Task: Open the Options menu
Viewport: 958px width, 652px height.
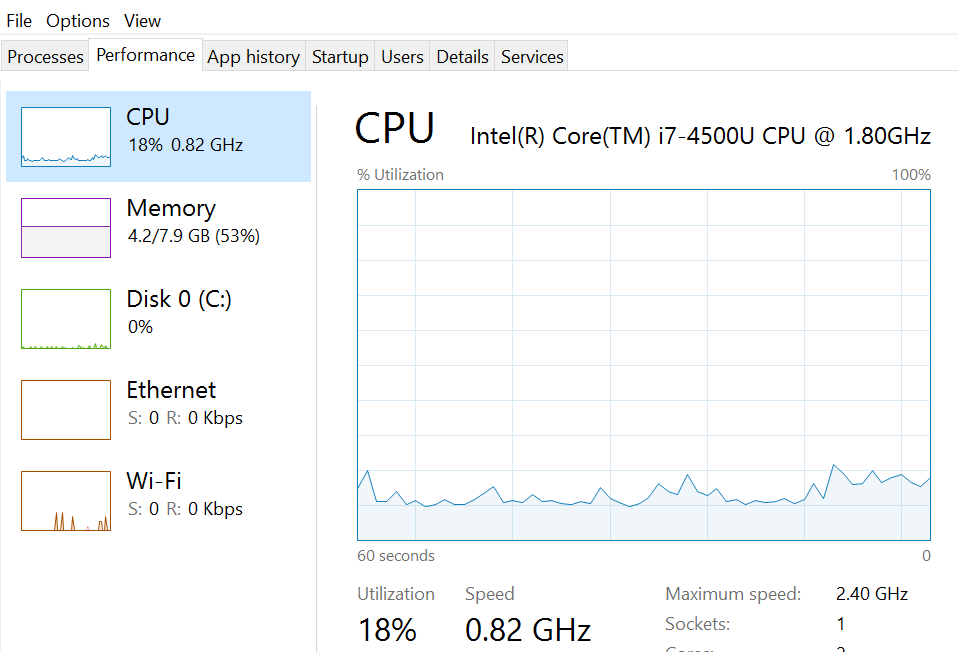Action: click(78, 21)
